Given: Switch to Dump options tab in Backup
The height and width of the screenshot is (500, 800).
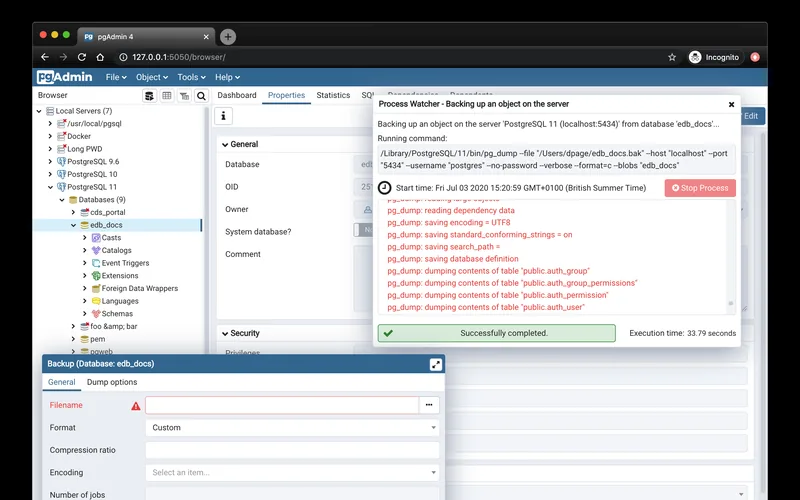Looking at the screenshot, I should [112, 382].
